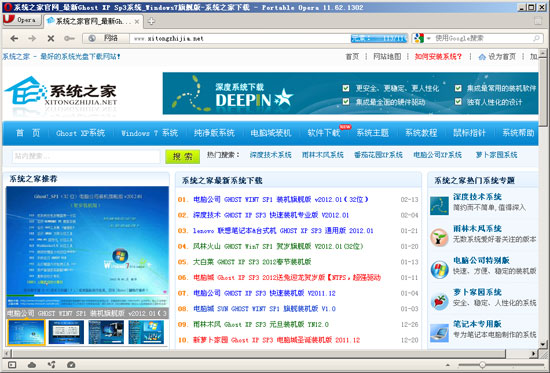
Task: Open 鼠标指针 navigation item
Action: (x=469, y=133)
